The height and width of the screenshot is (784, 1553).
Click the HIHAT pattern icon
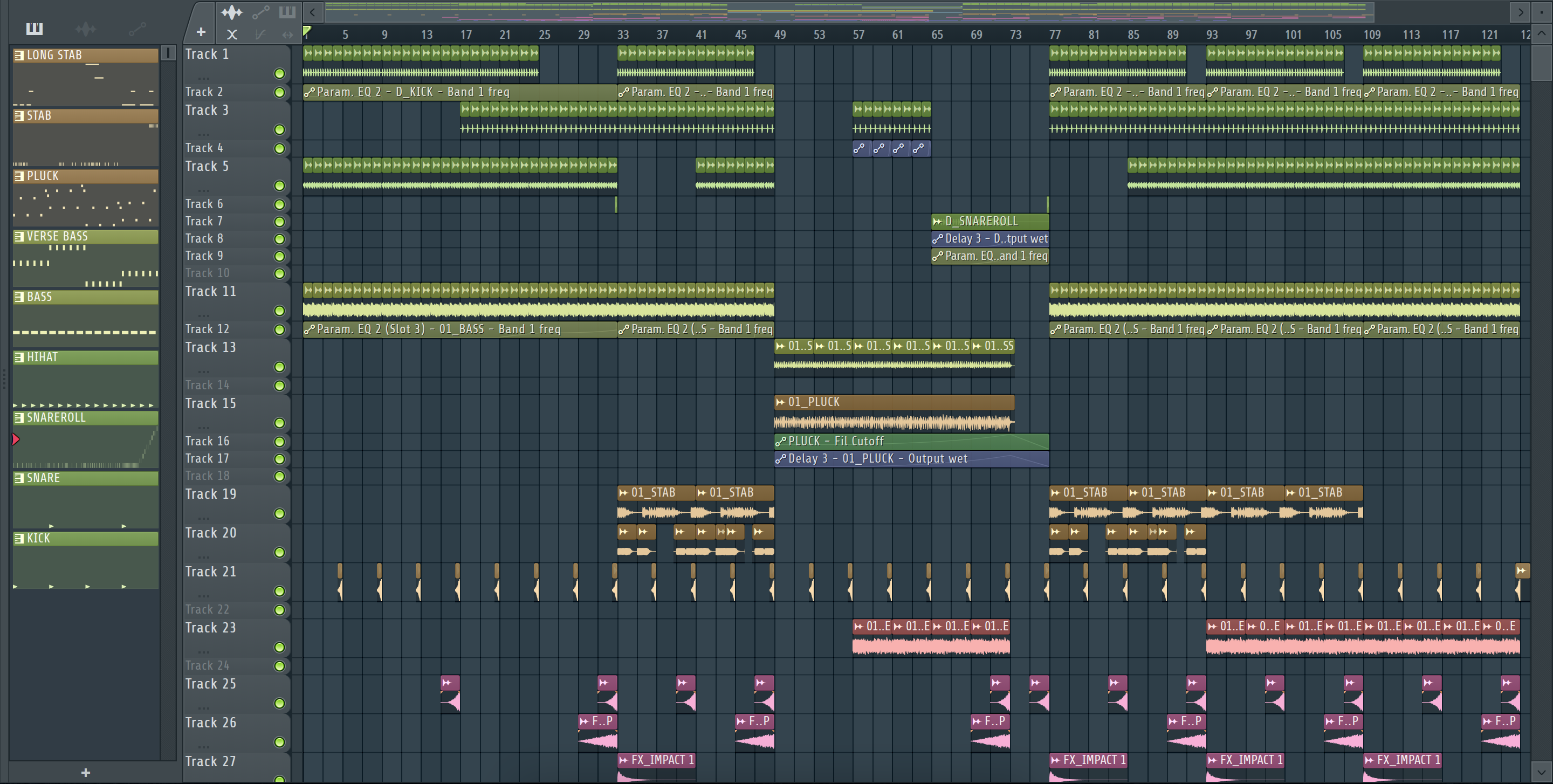pyautogui.click(x=19, y=357)
